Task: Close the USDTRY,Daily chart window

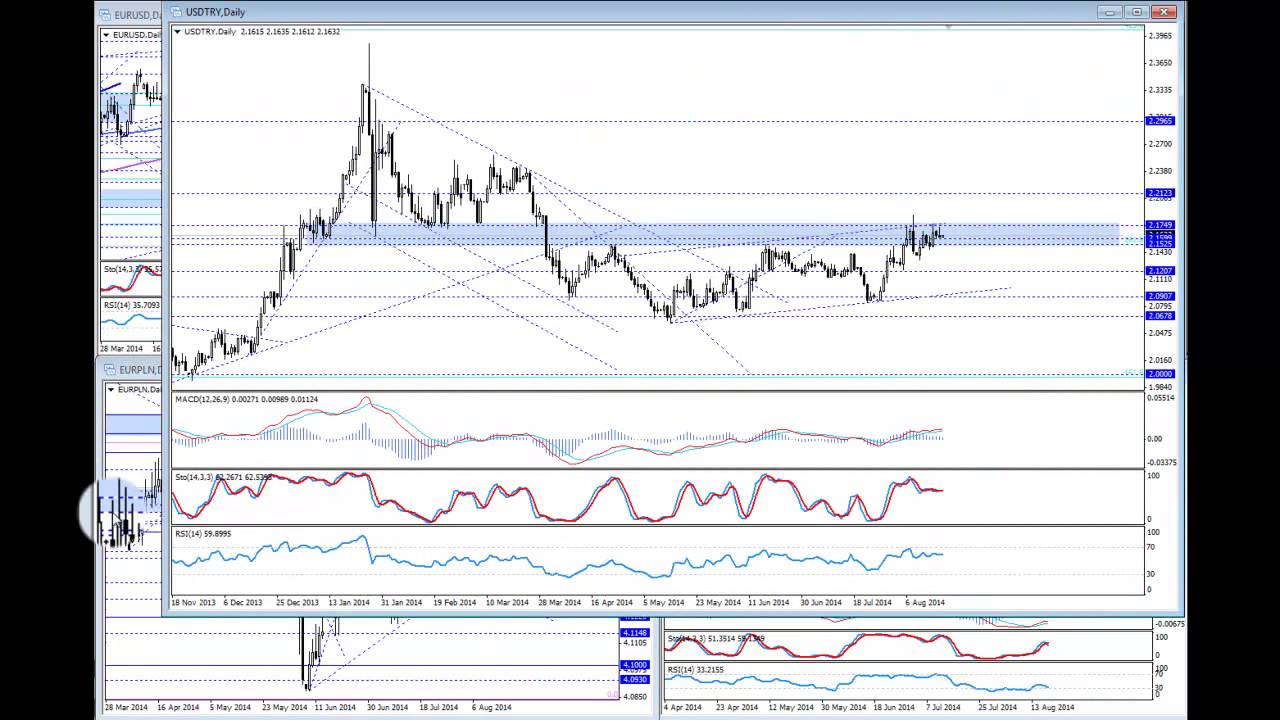Action: coord(1163,12)
